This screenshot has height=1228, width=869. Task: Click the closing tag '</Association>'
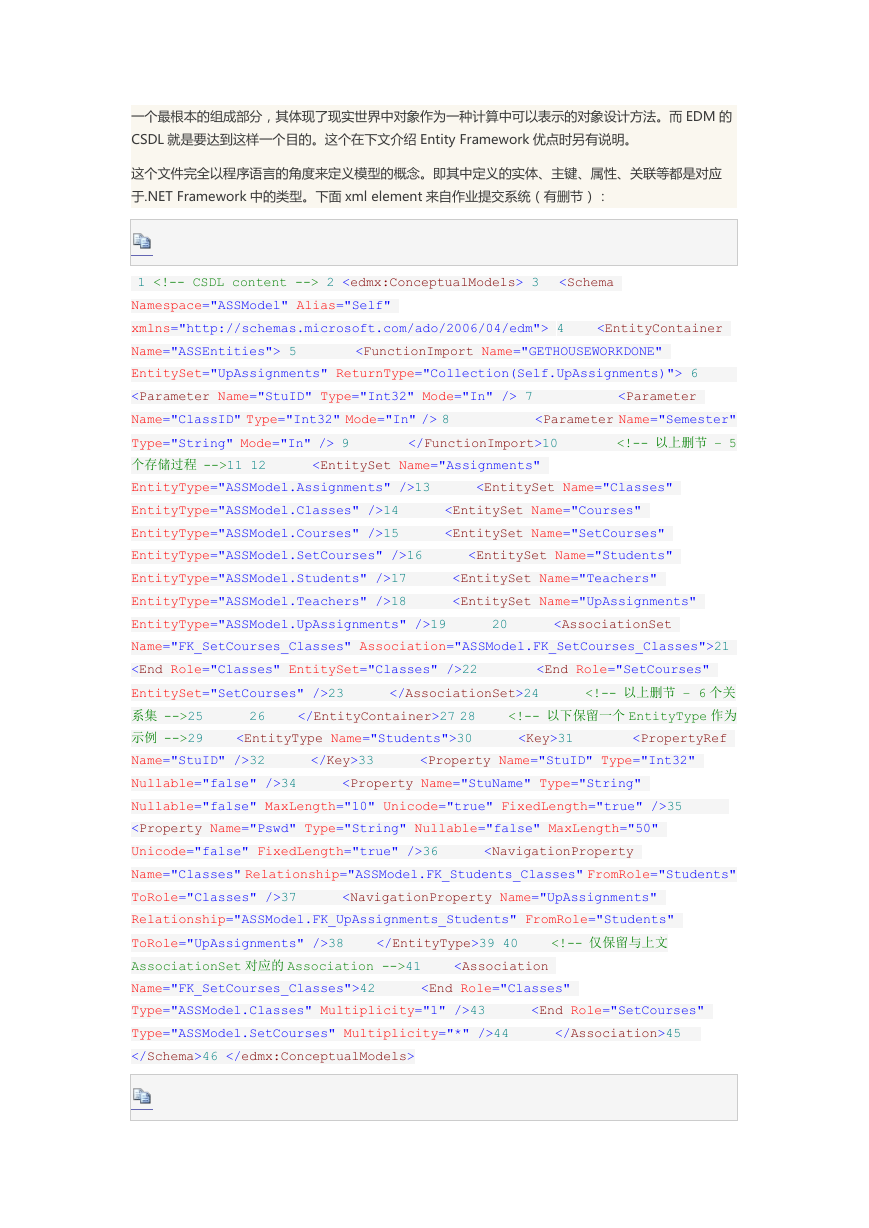point(607,1034)
